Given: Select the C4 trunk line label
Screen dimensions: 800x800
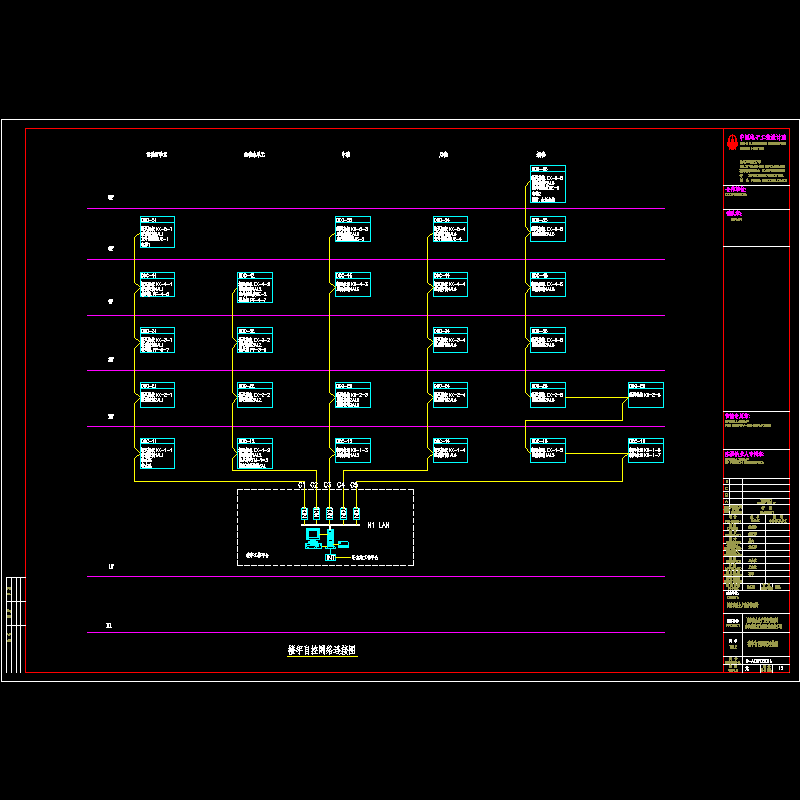Looking at the screenshot, I should tap(341, 485).
